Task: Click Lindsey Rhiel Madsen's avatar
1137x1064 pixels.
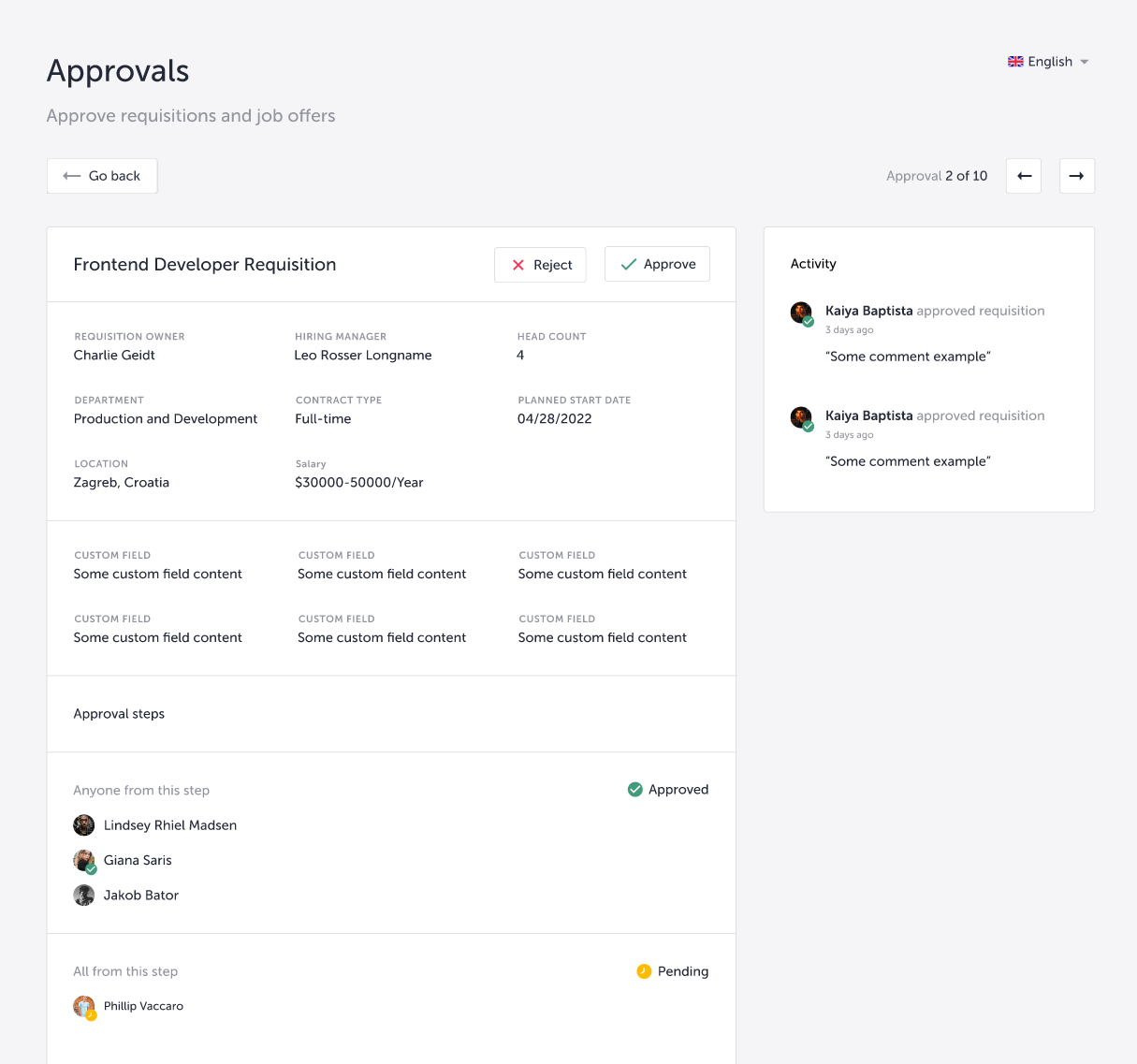Action: [x=84, y=825]
